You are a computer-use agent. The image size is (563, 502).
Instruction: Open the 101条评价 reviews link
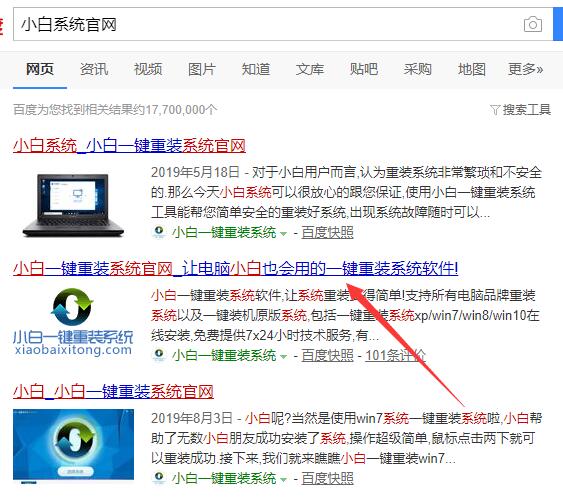tap(395, 355)
